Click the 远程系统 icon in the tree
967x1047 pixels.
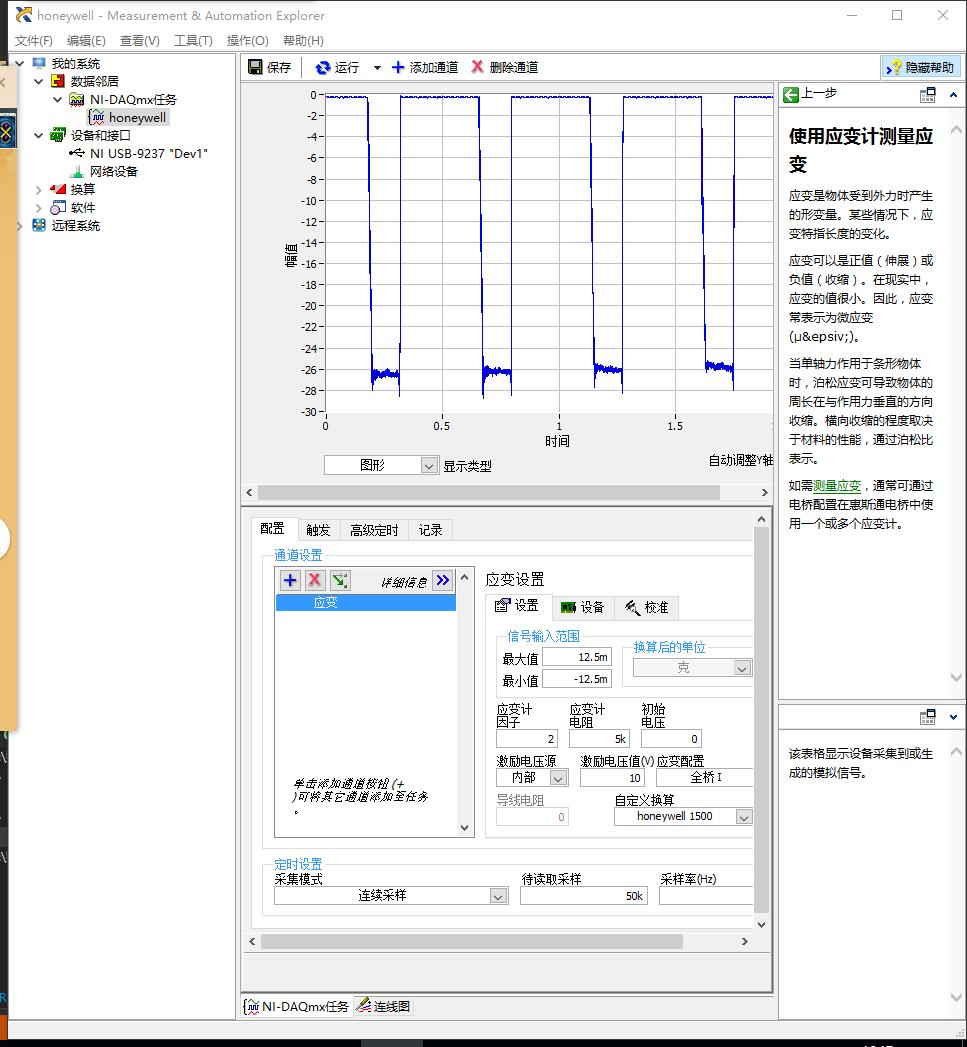39,226
